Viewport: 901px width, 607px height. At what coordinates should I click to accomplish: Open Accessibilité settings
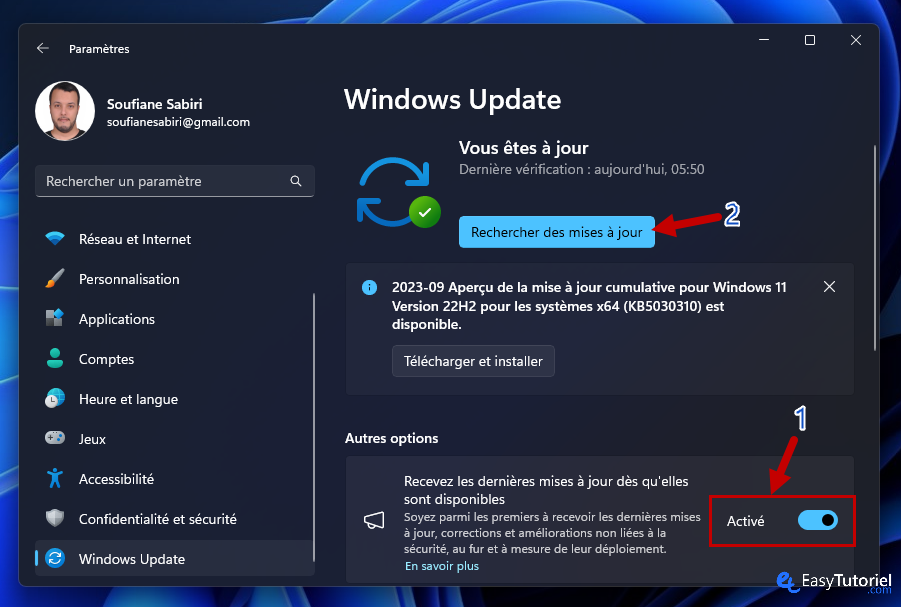pyautogui.click(x=175, y=479)
